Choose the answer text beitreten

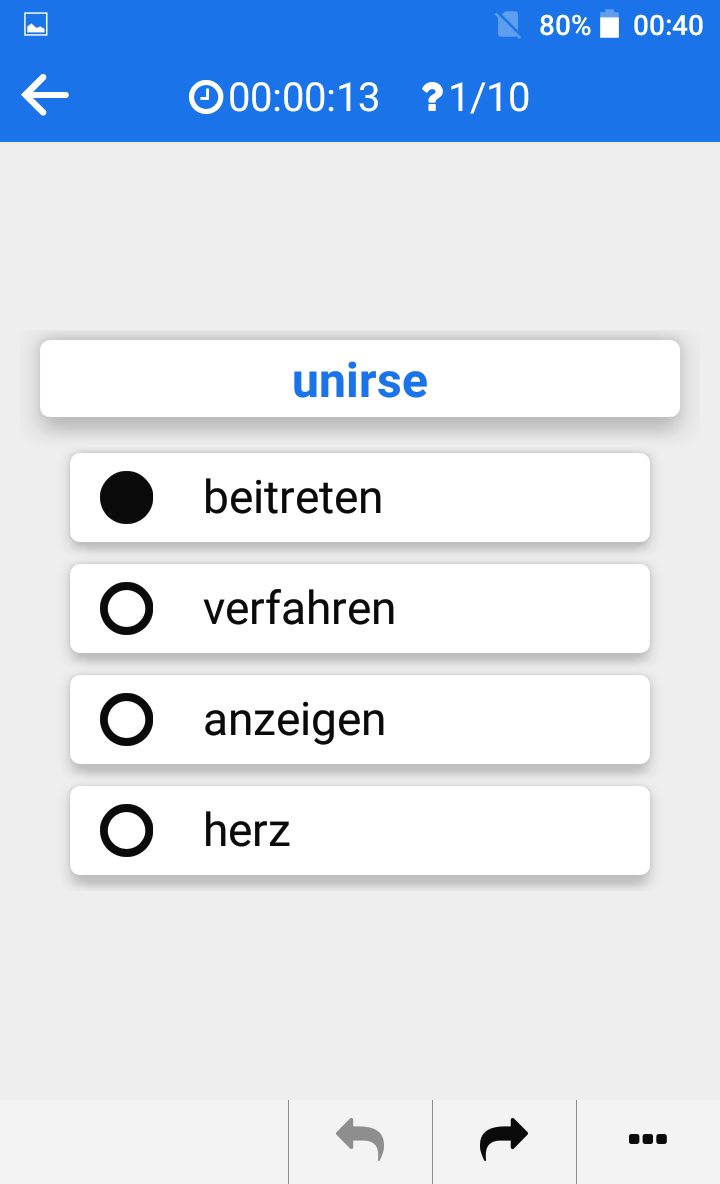pyautogui.click(x=293, y=498)
